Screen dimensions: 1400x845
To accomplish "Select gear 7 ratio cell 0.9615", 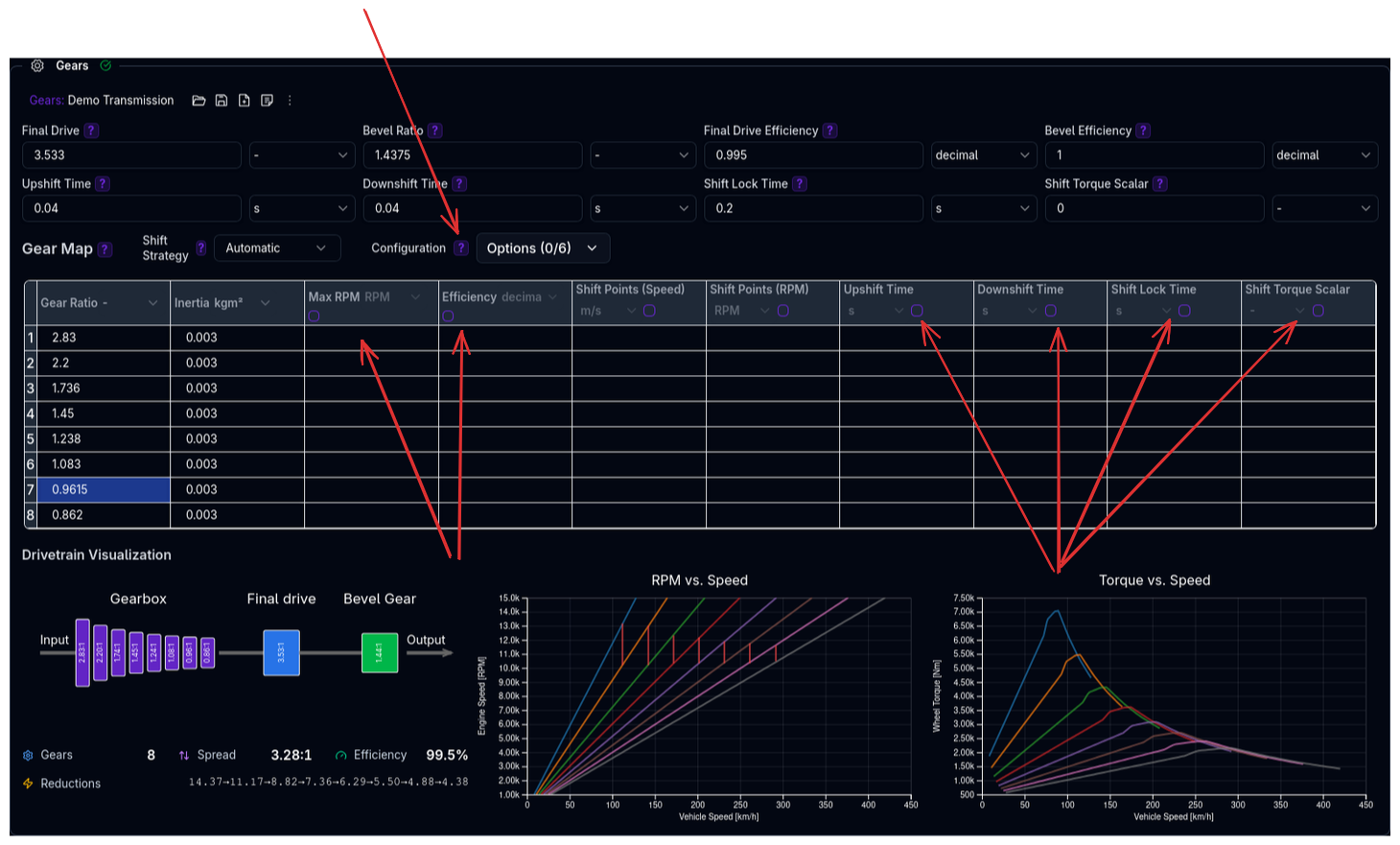I will (104, 490).
